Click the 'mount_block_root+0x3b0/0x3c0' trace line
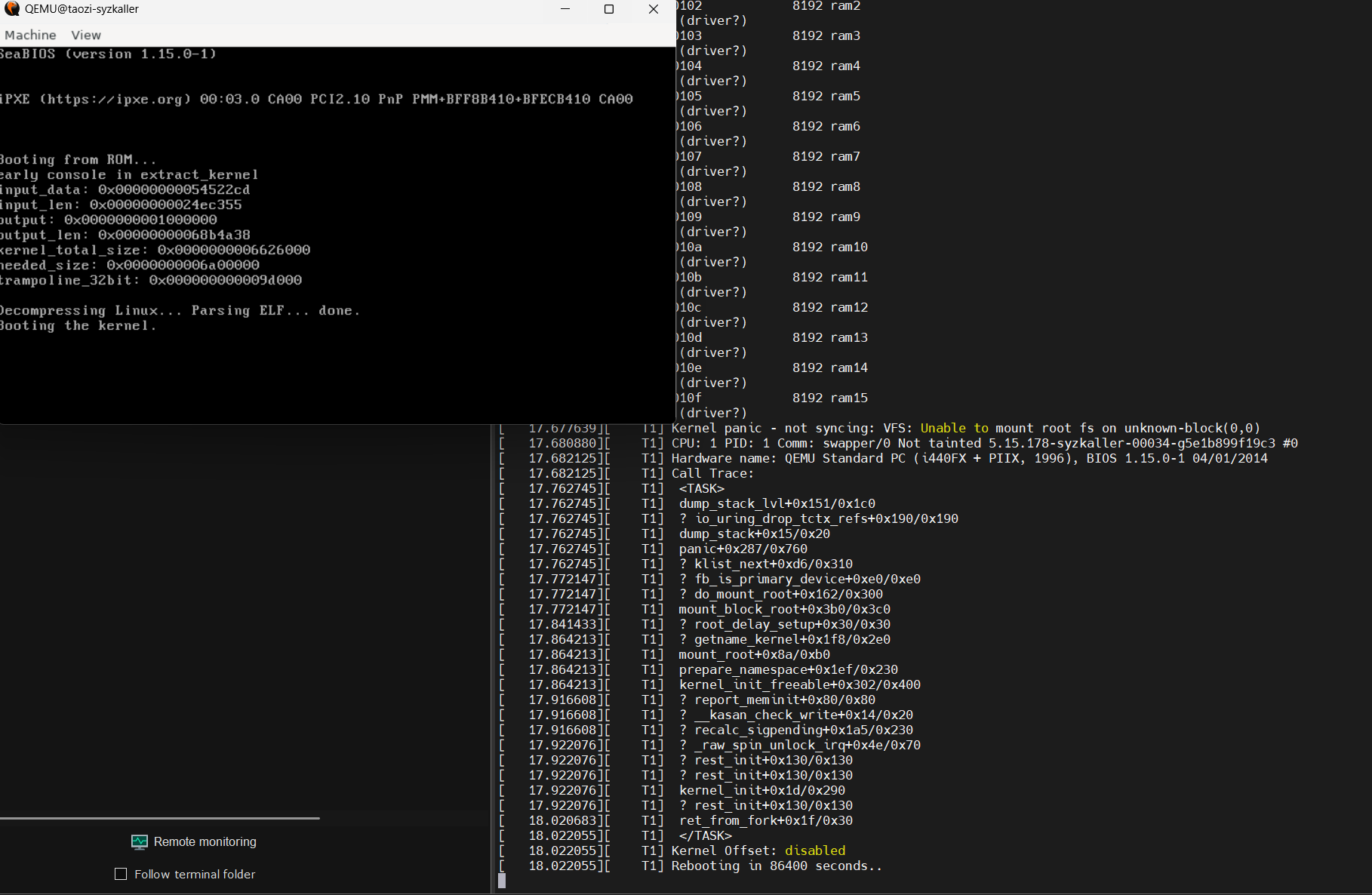1372x895 pixels. 785,609
